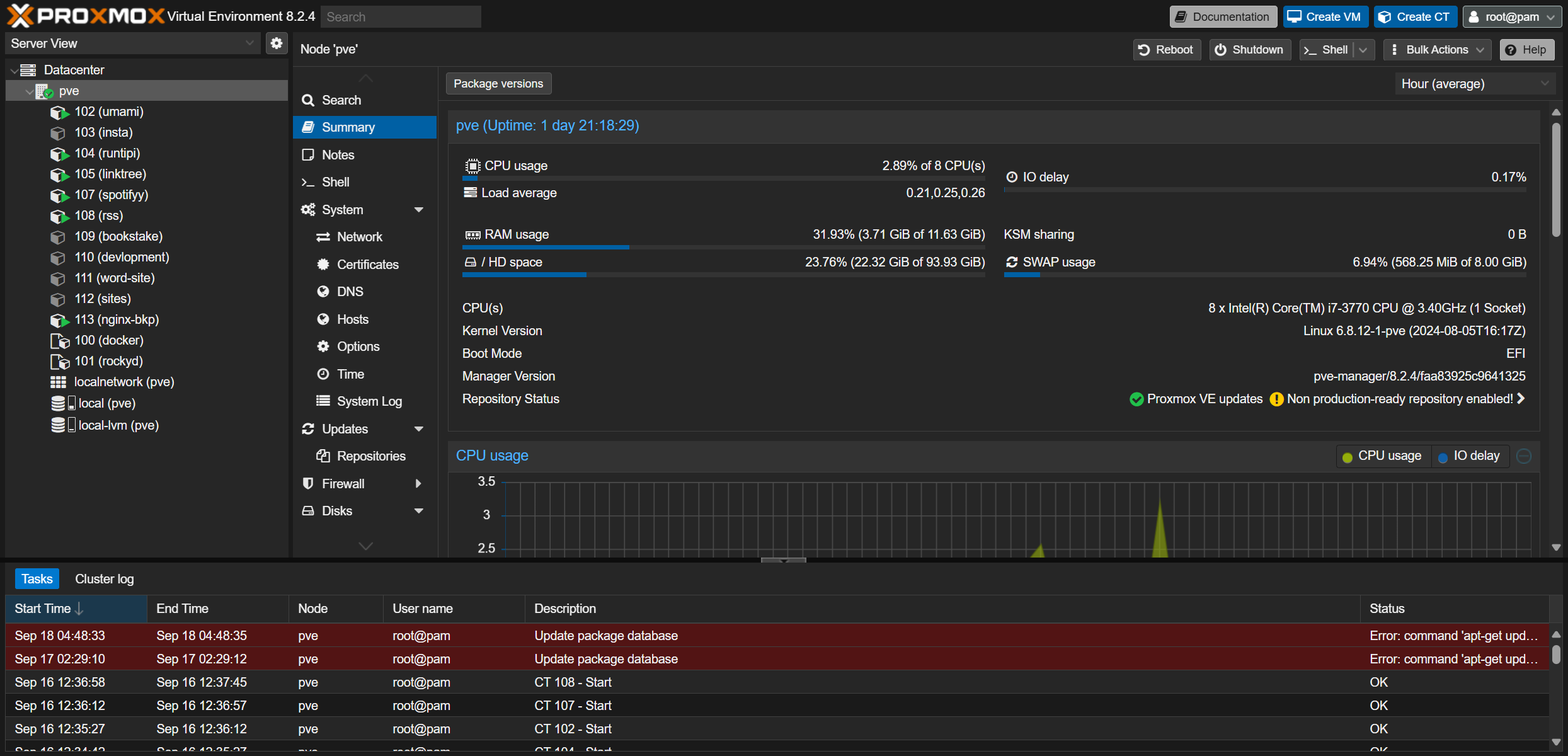1568x756 pixels.
Task: Click Create VM
Action: click(x=1325, y=17)
